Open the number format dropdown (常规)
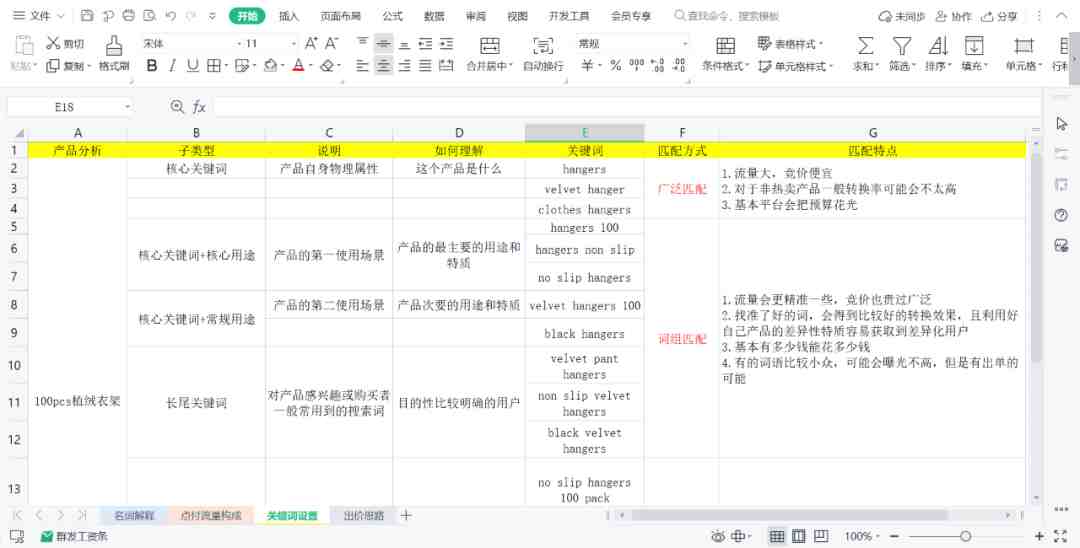This screenshot has width=1080, height=548. [x=685, y=43]
